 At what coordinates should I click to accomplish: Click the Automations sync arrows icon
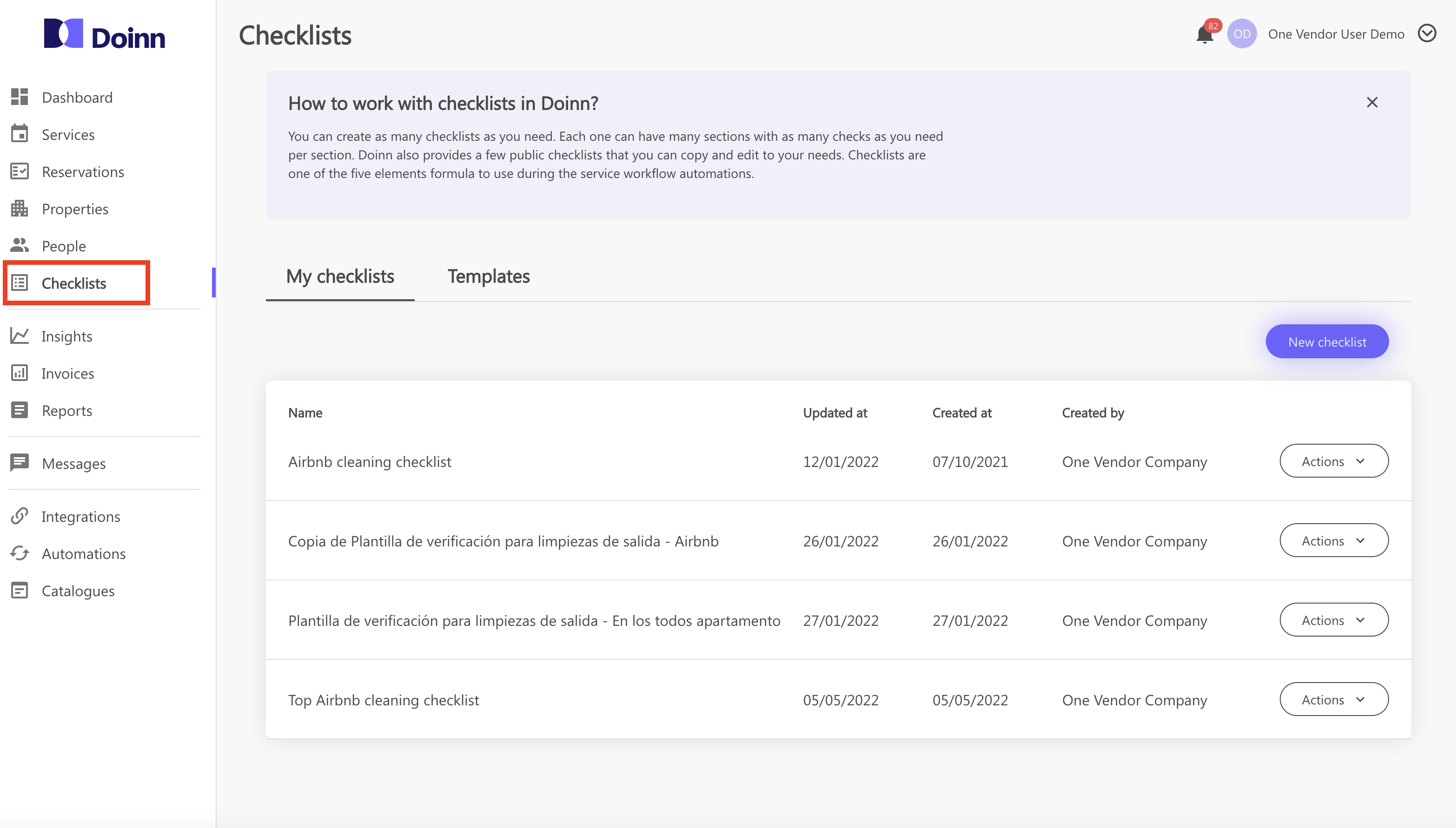point(20,553)
